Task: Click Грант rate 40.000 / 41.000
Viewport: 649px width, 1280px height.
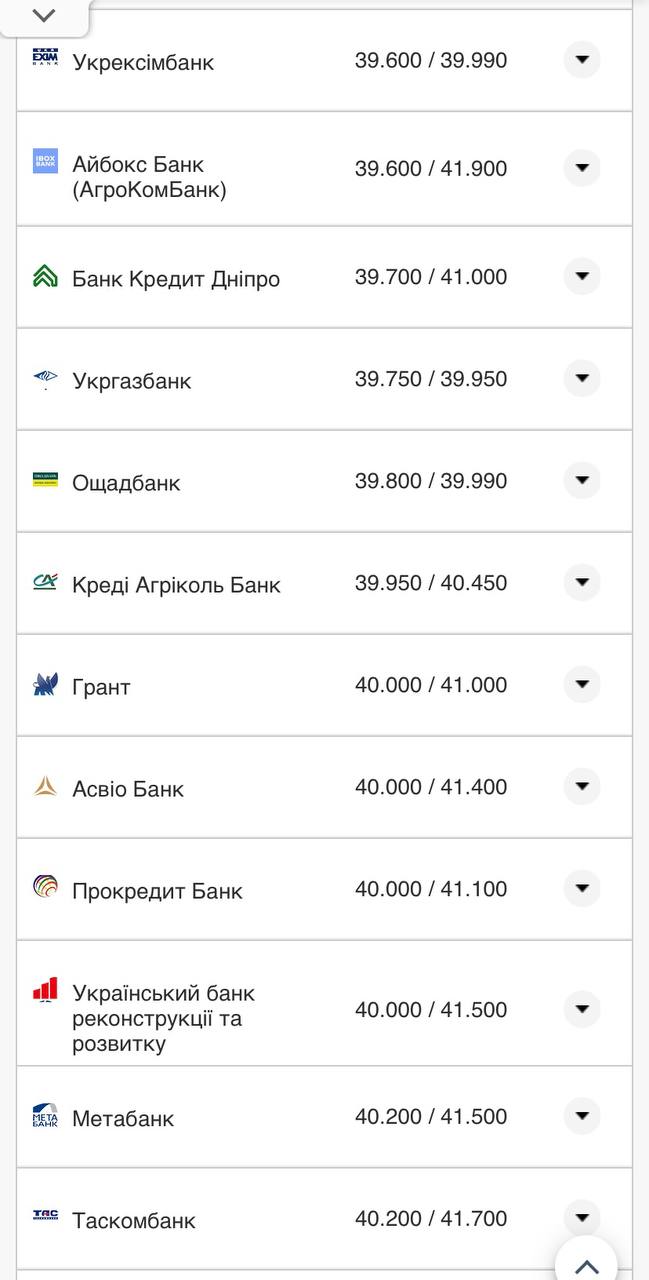Action: 430,685
